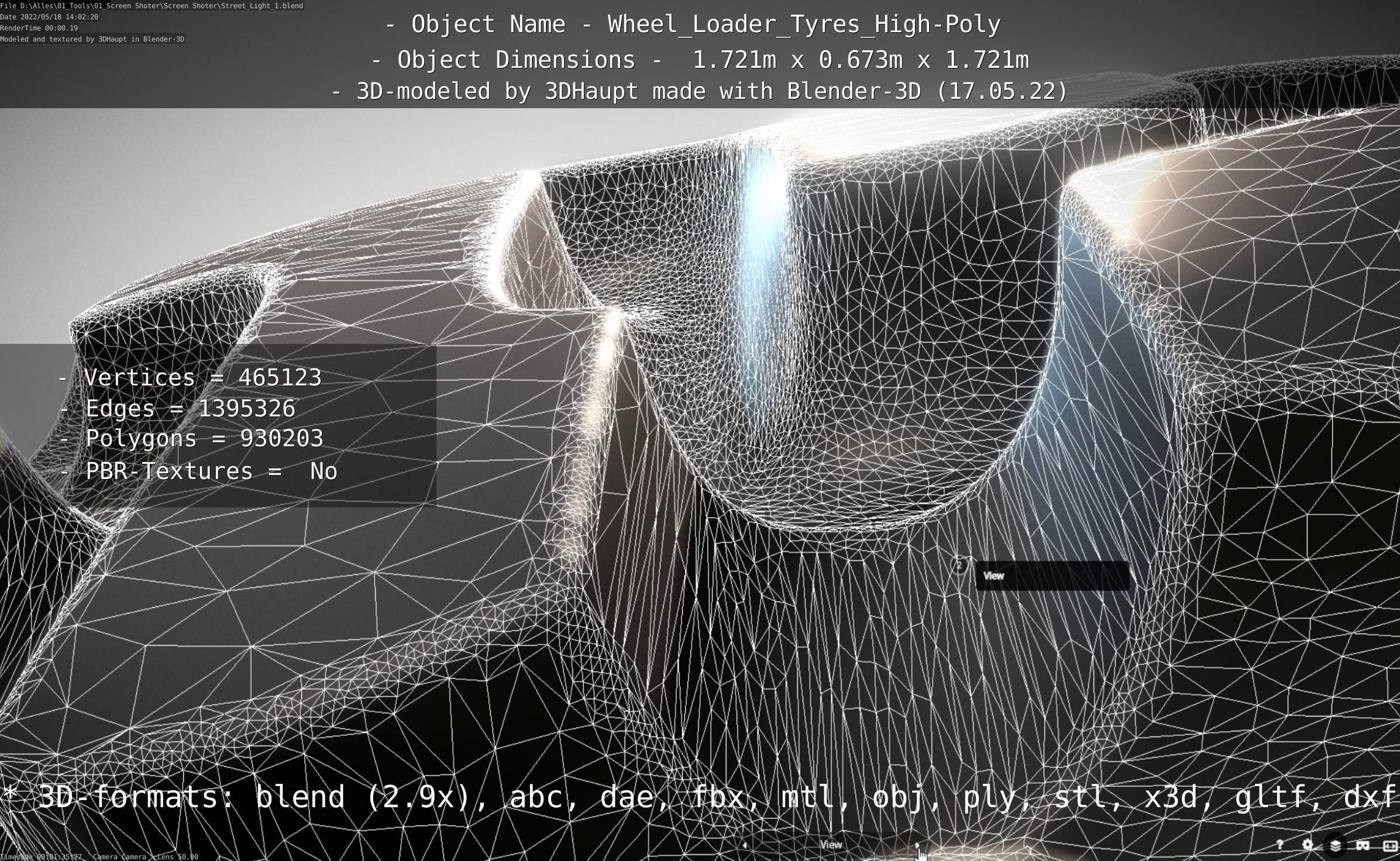Click the Object Dimensions text line
The height and width of the screenshot is (861, 1400).
tap(700, 60)
